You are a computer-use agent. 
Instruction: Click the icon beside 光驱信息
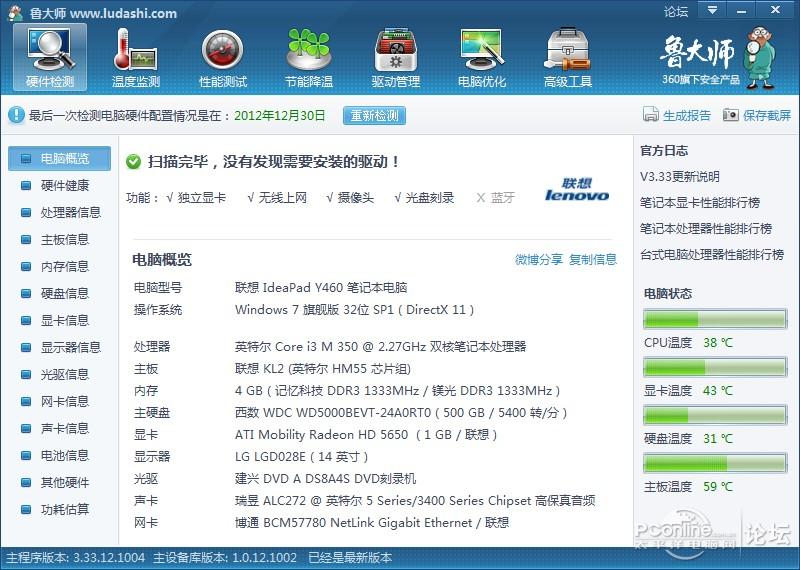click(26, 375)
